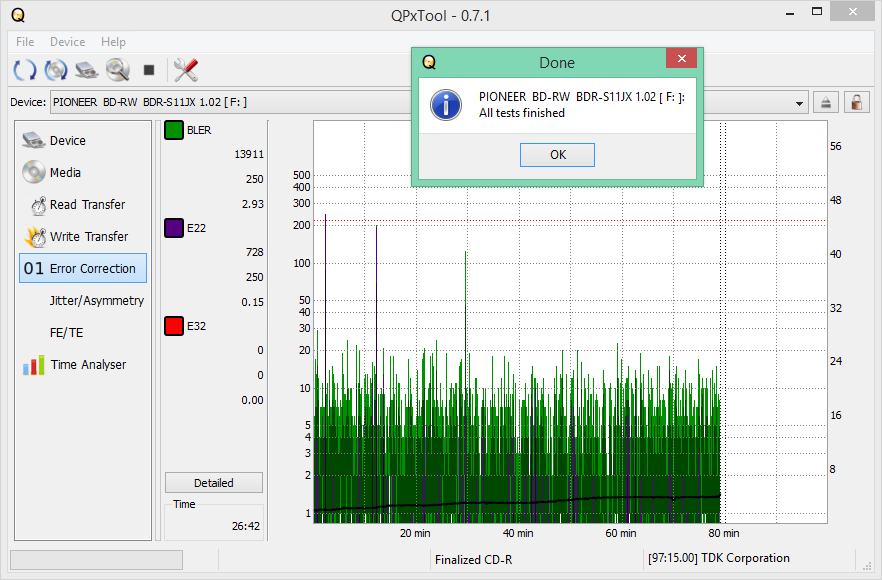Click the purple E22 color swatch
Image resolution: width=882 pixels, height=580 pixels.
coord(174,228)
